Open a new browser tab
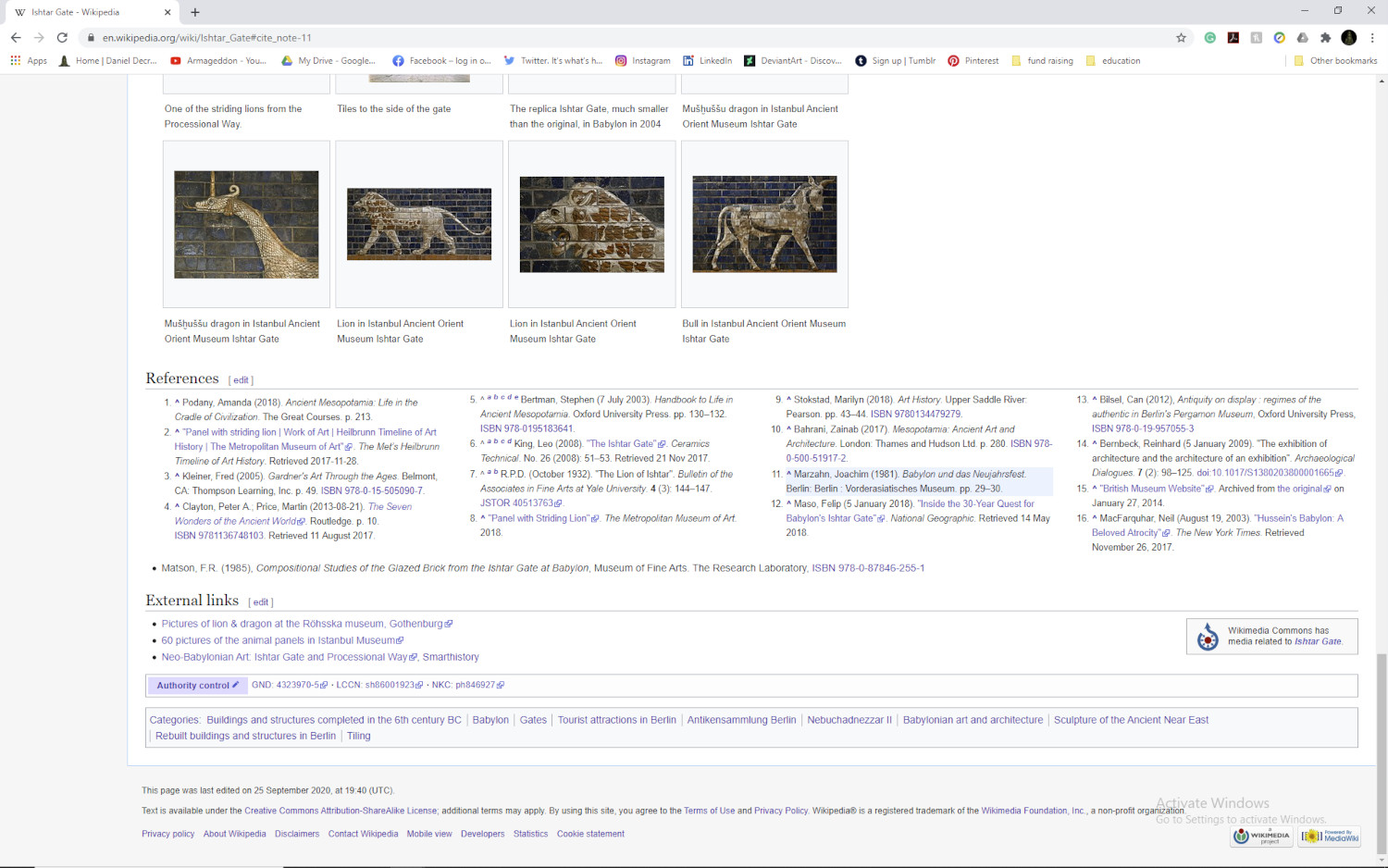 pyautogui.click(x=194, y=13)
